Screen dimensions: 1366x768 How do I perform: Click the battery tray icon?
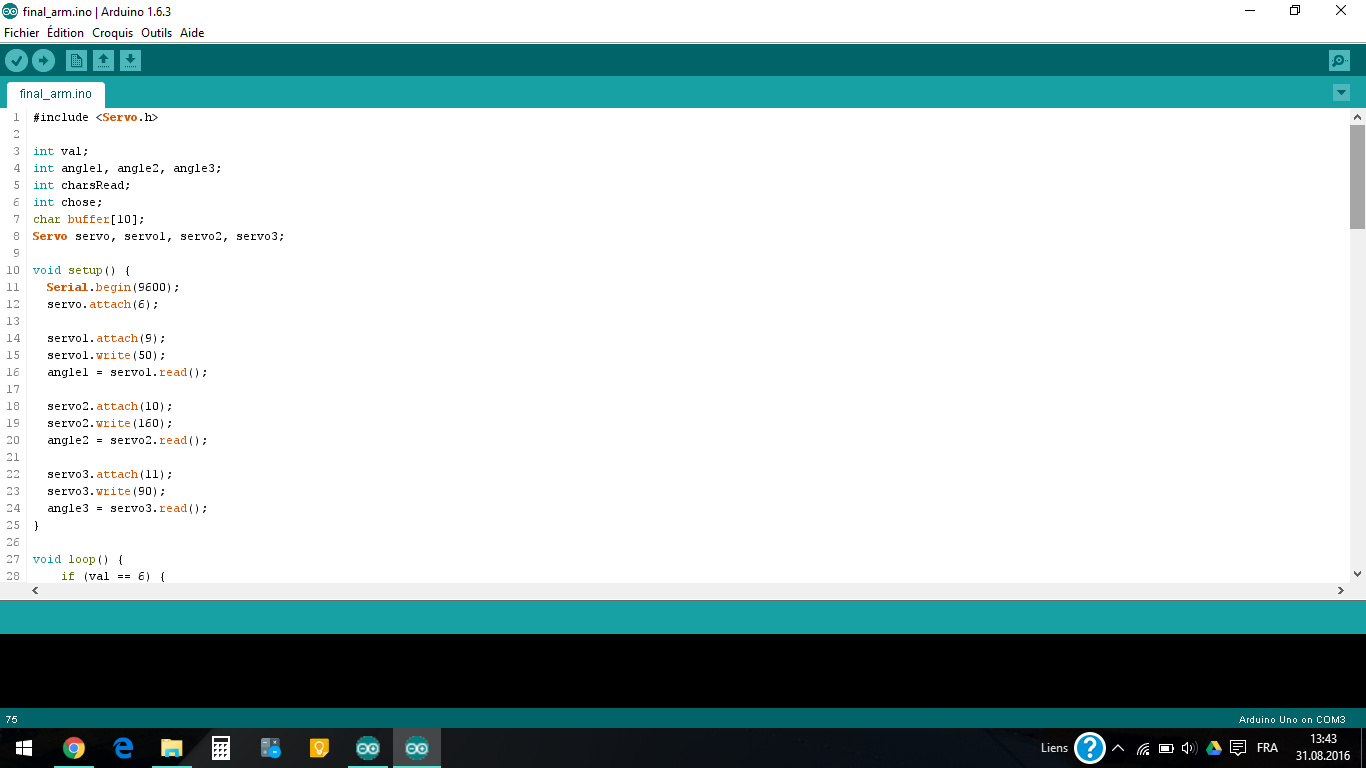tap(1166, 748)
